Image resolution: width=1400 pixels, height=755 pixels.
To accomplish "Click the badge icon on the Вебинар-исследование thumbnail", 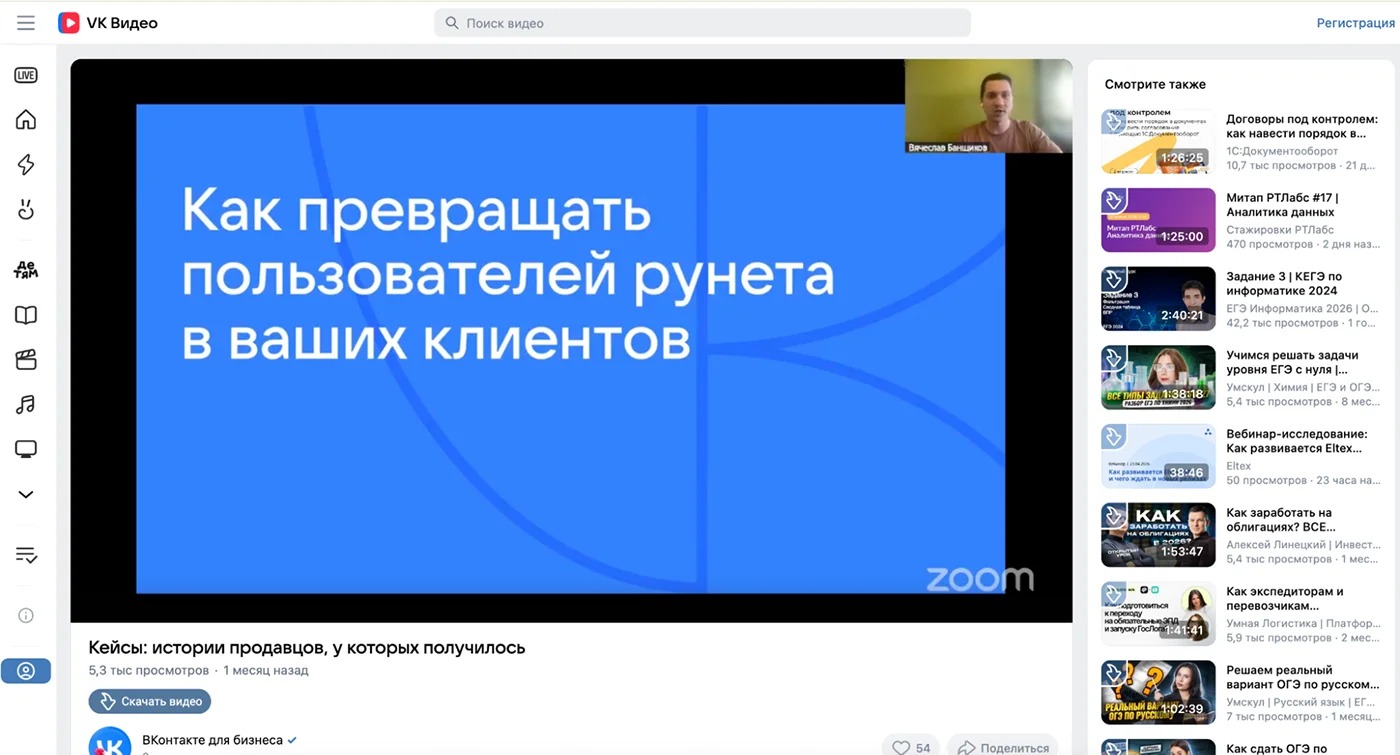I will click(1113, 436).
